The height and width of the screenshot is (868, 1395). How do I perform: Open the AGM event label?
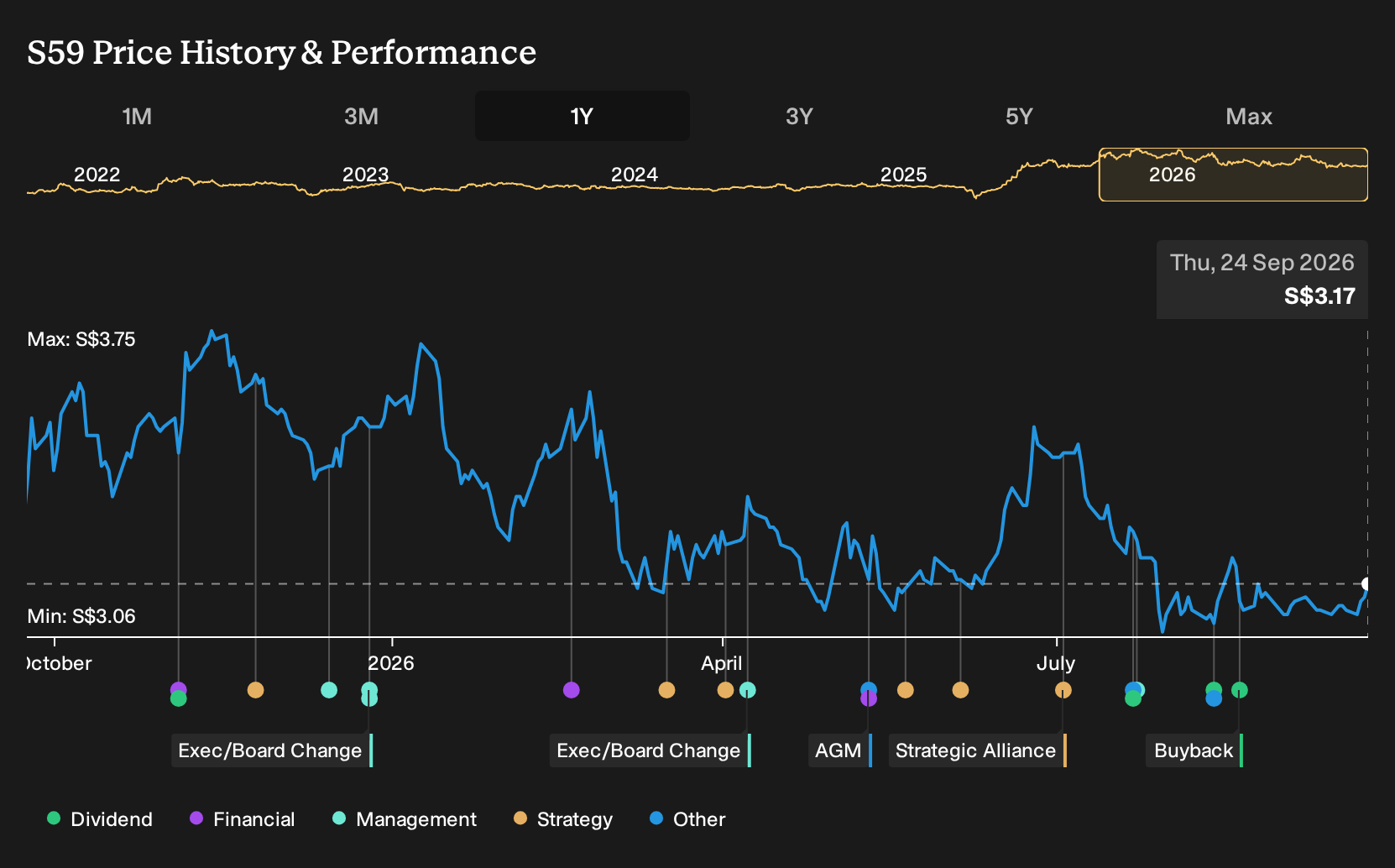click(840, 750)
